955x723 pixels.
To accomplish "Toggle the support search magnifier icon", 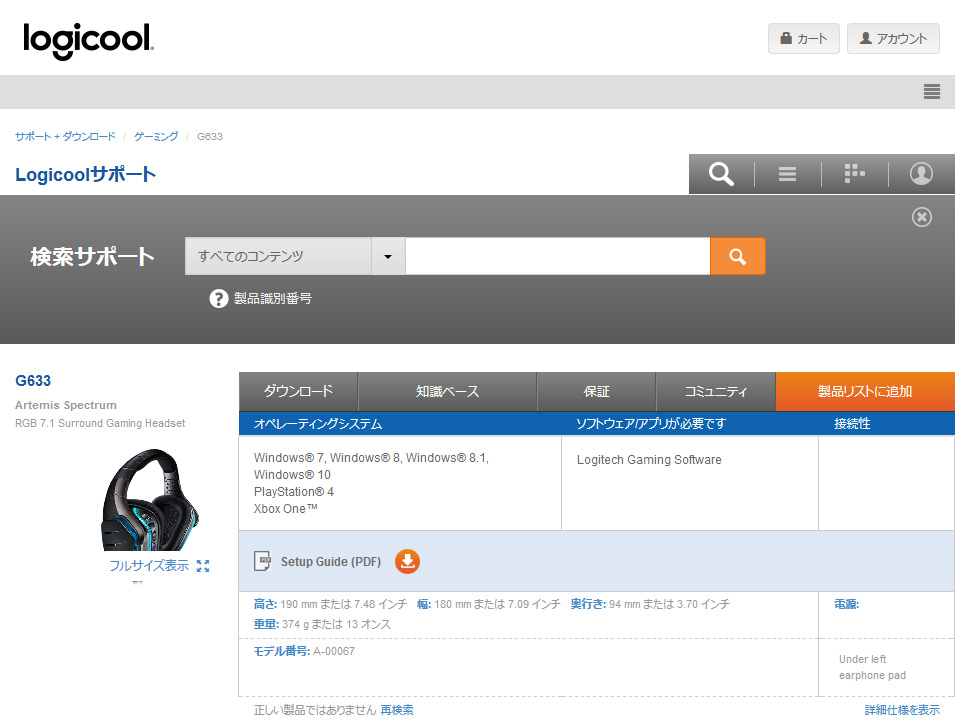I will click(721, 174).
